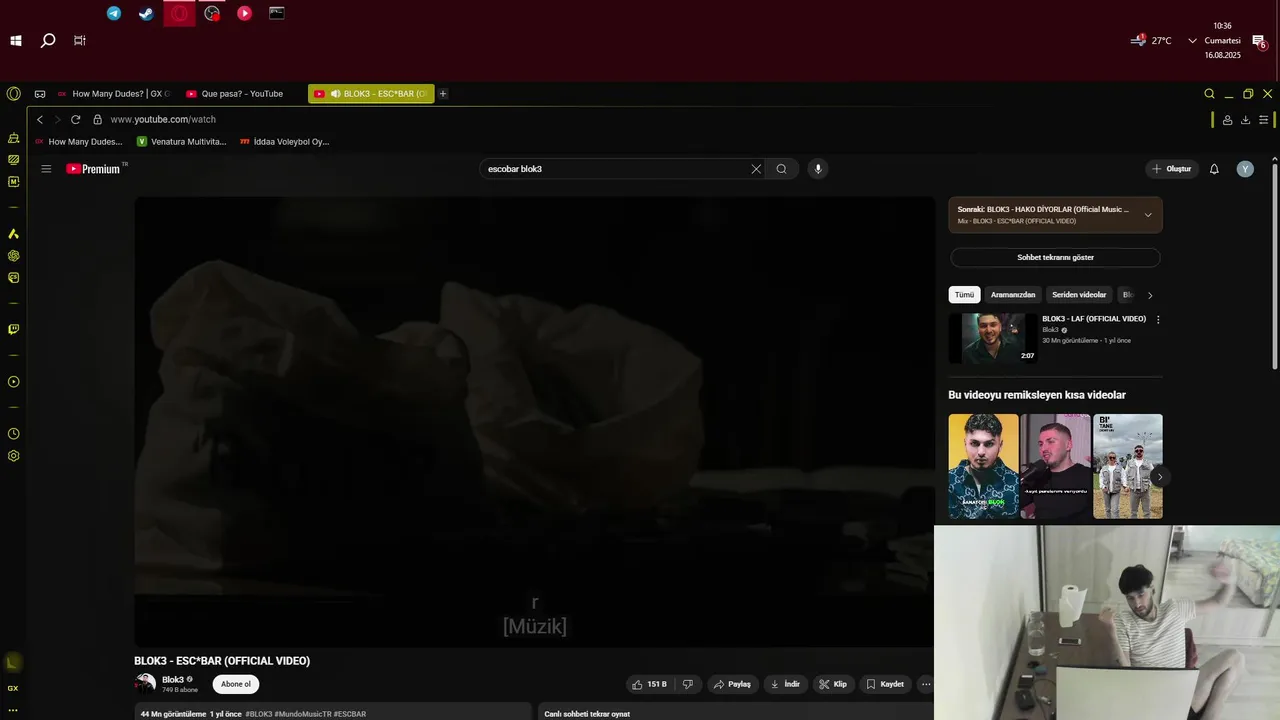Open the Opera GX main menu logo
1280x720 pixels.
(13, 94)
